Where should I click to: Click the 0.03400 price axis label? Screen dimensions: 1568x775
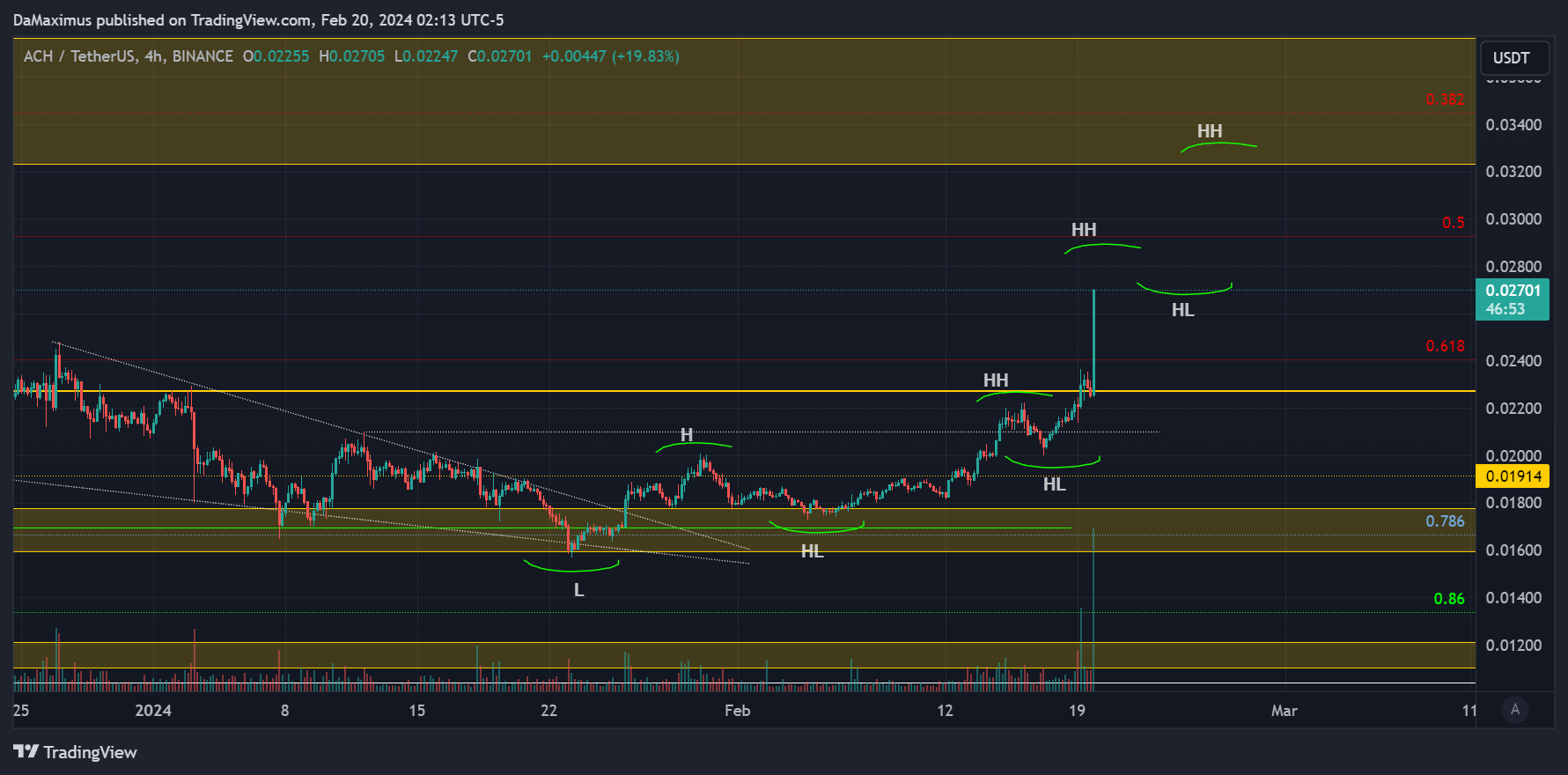click(x=1513, y=125)
